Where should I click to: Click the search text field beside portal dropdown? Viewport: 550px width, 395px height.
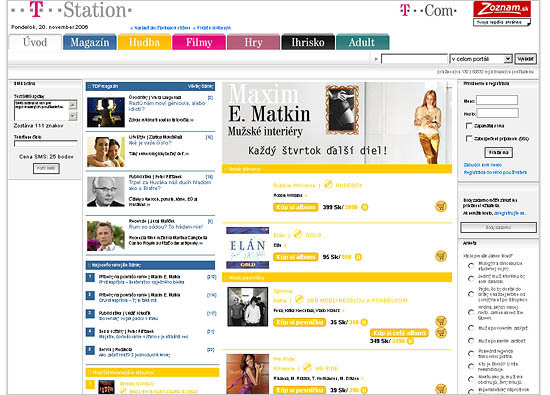pos(414,59)
